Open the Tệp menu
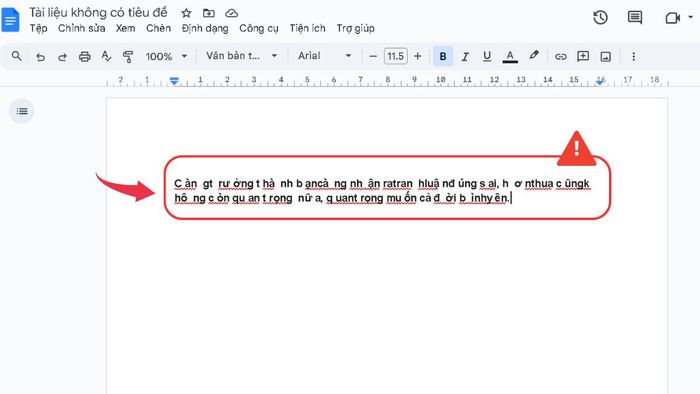This screenshot has width=700, height=394. 38,29
